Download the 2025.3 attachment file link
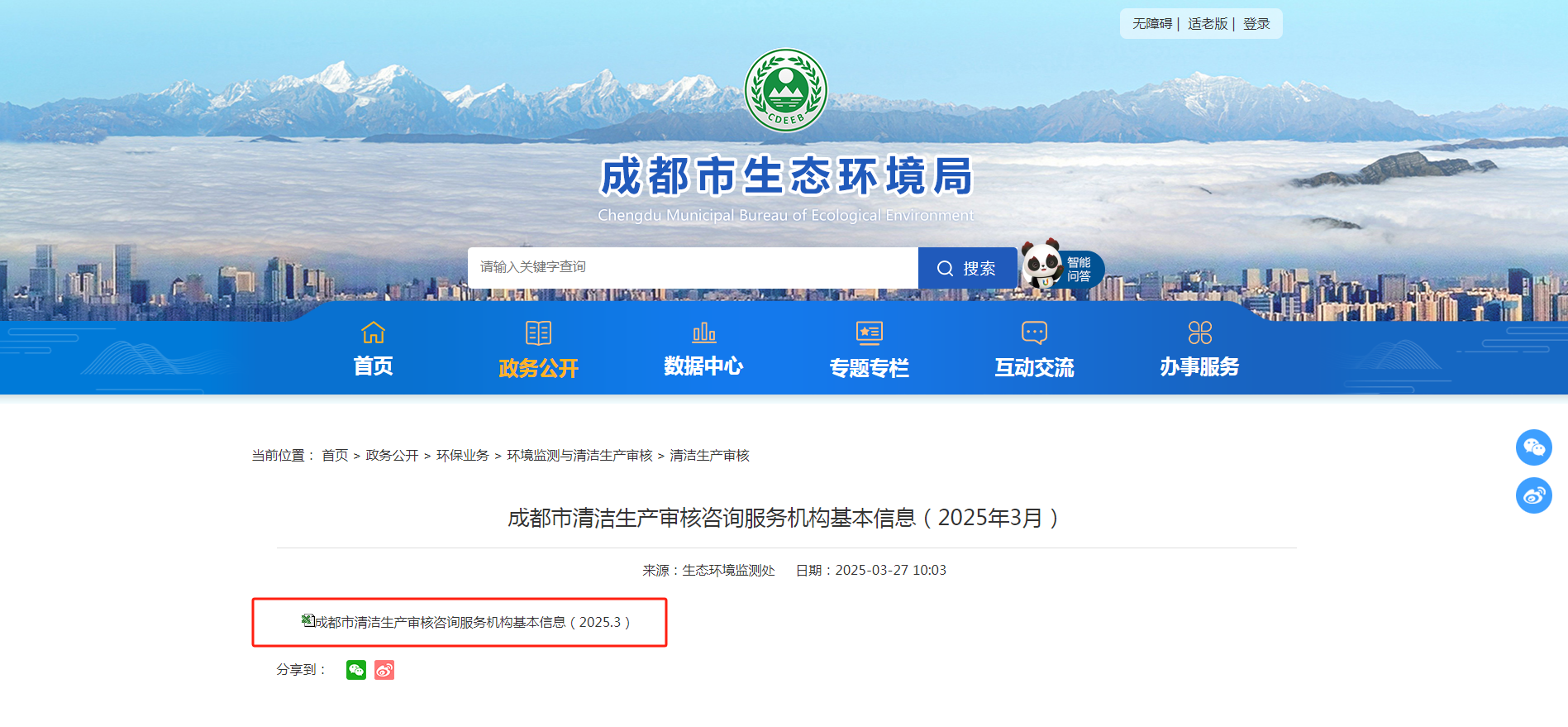 pyautogui.click(x=466, y=622)
